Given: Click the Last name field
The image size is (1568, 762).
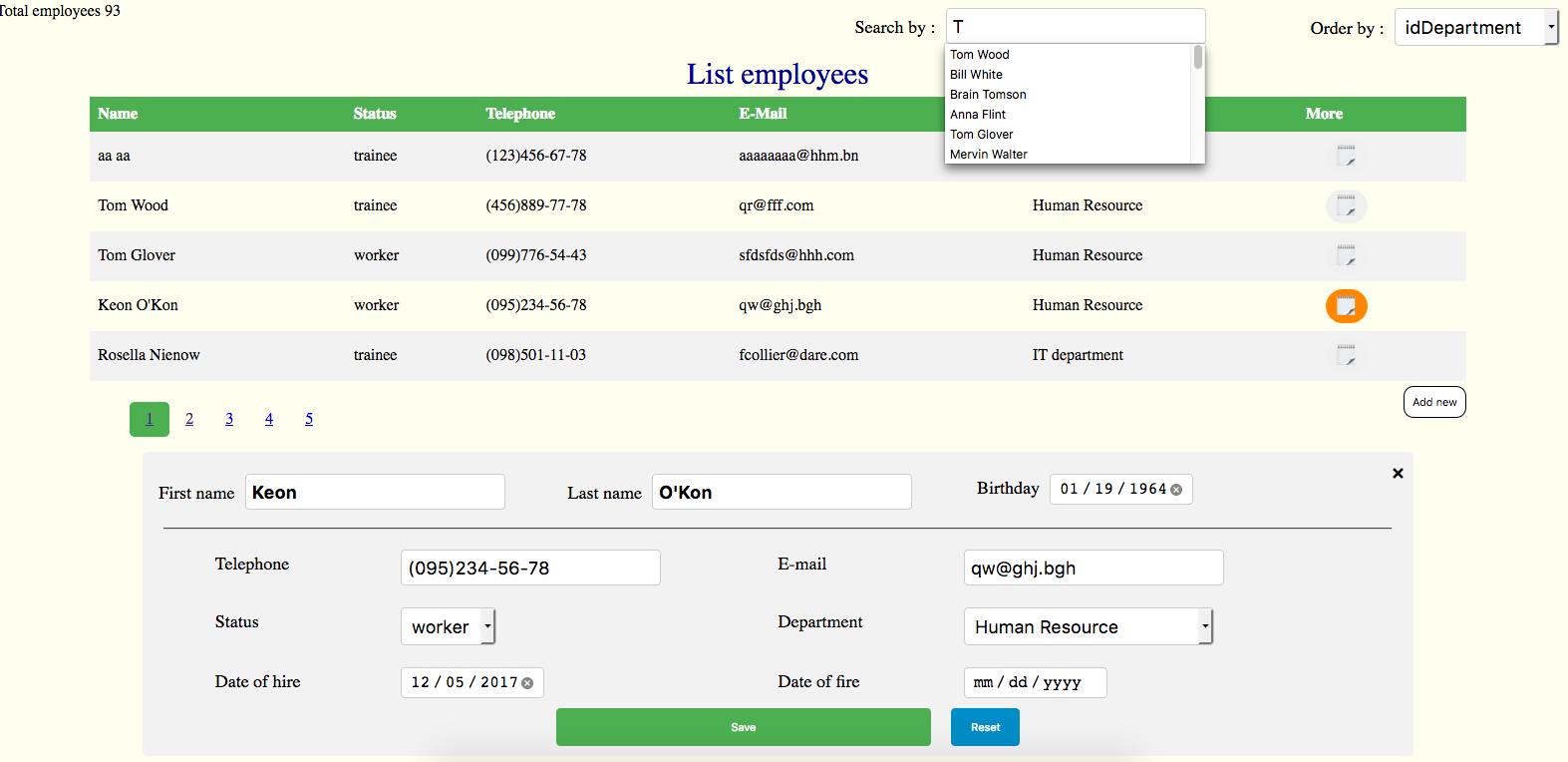Looking at the screenshot, I should click(x=782, y=492).
